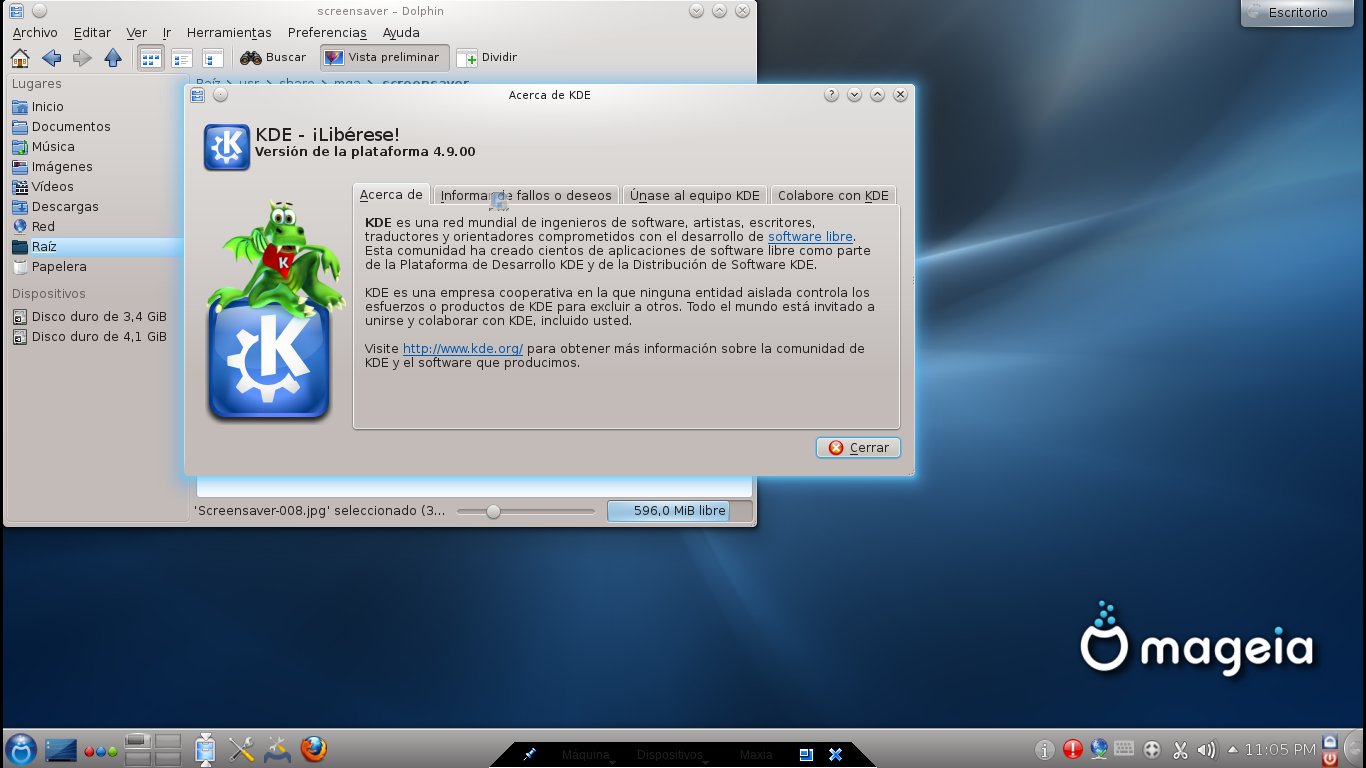Go back with the blue left arrow
This screenshot has height=768, width=1366.
point(51,58)
